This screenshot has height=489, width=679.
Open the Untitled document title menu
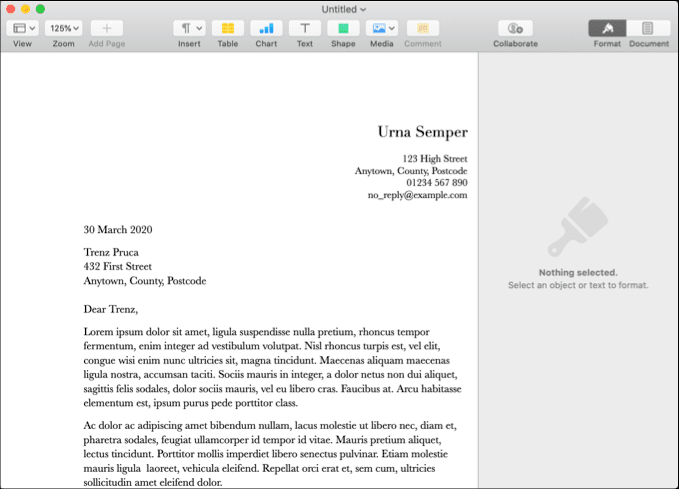(x=344, y=9)
